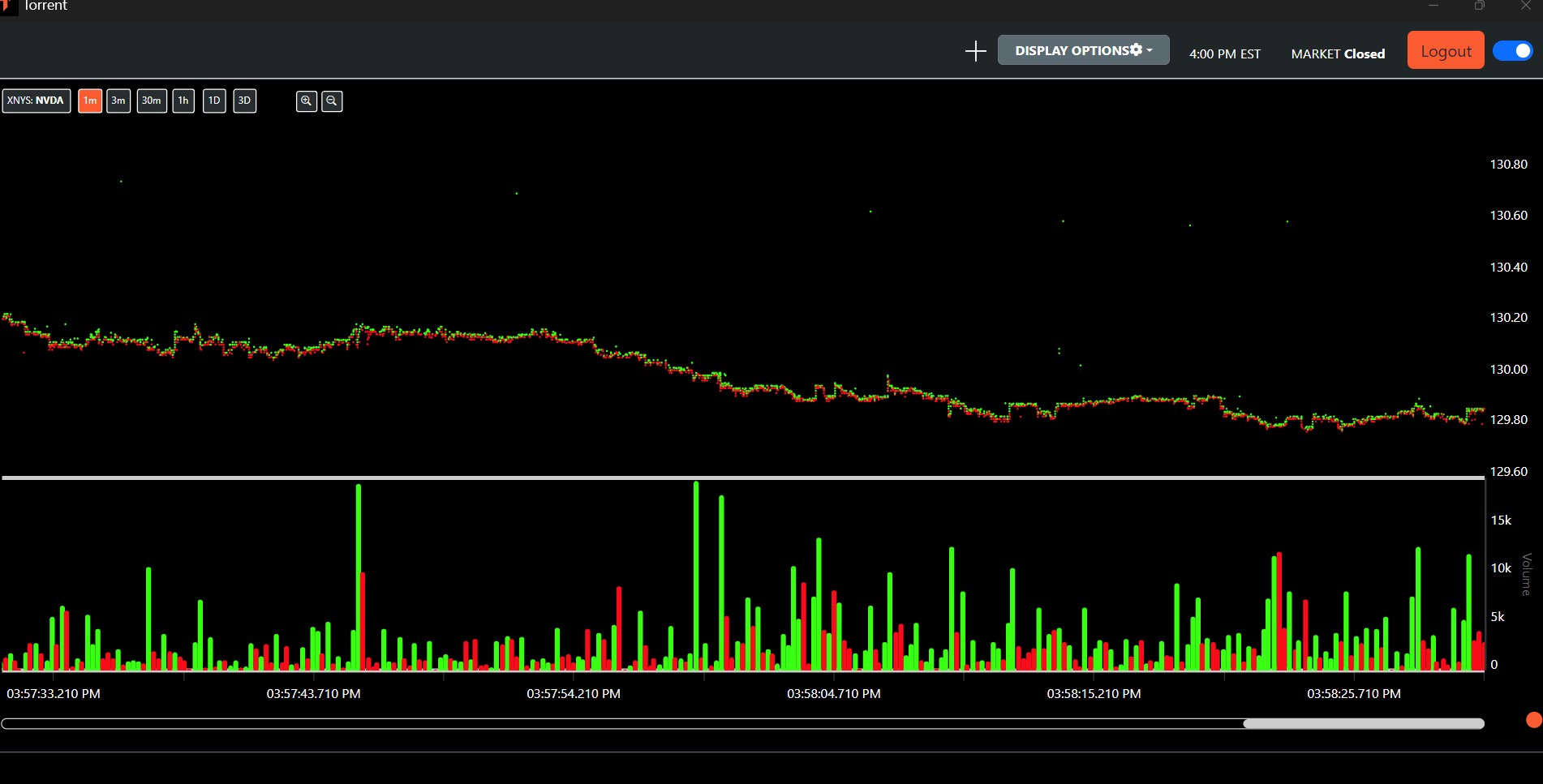The height and width of the screenshot is (784, 1543).
Task: Click the MARKET Closed status text
Action: (1338, 54)
